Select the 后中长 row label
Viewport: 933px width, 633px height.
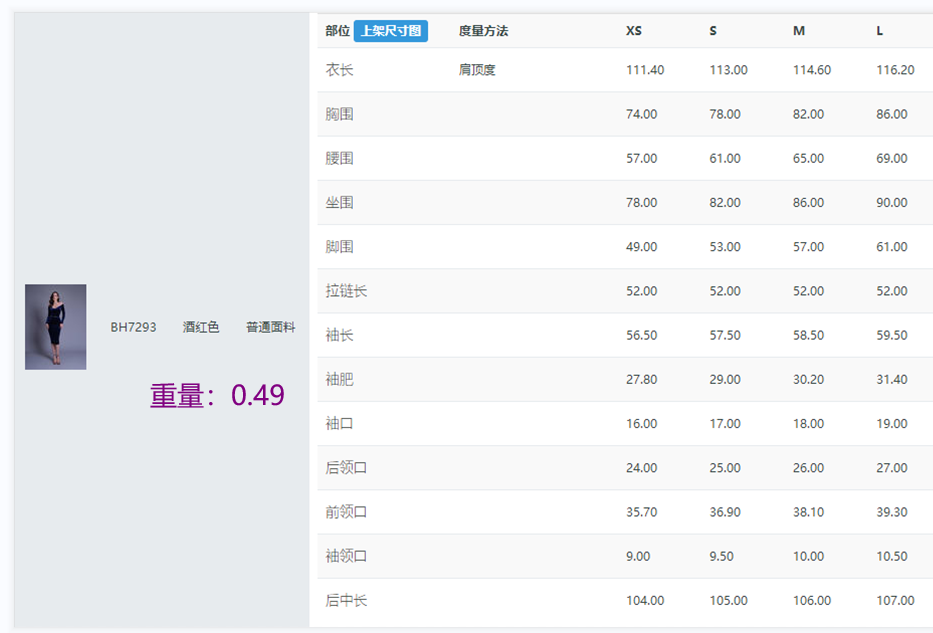346,600
